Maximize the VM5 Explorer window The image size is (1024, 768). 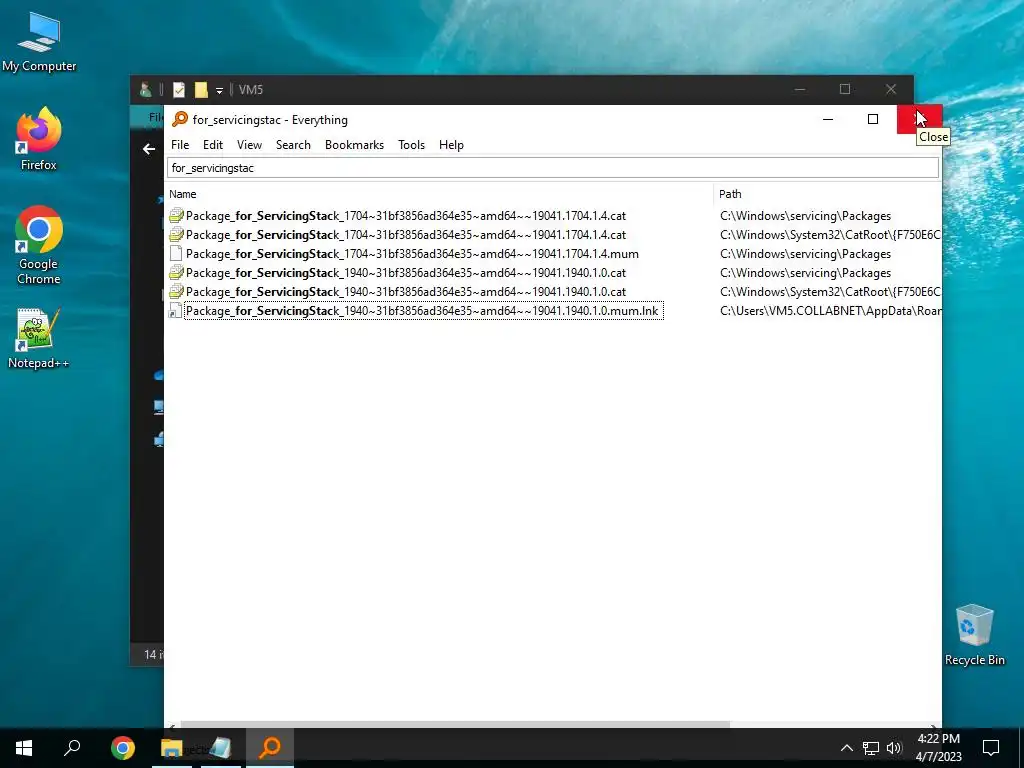844,89
